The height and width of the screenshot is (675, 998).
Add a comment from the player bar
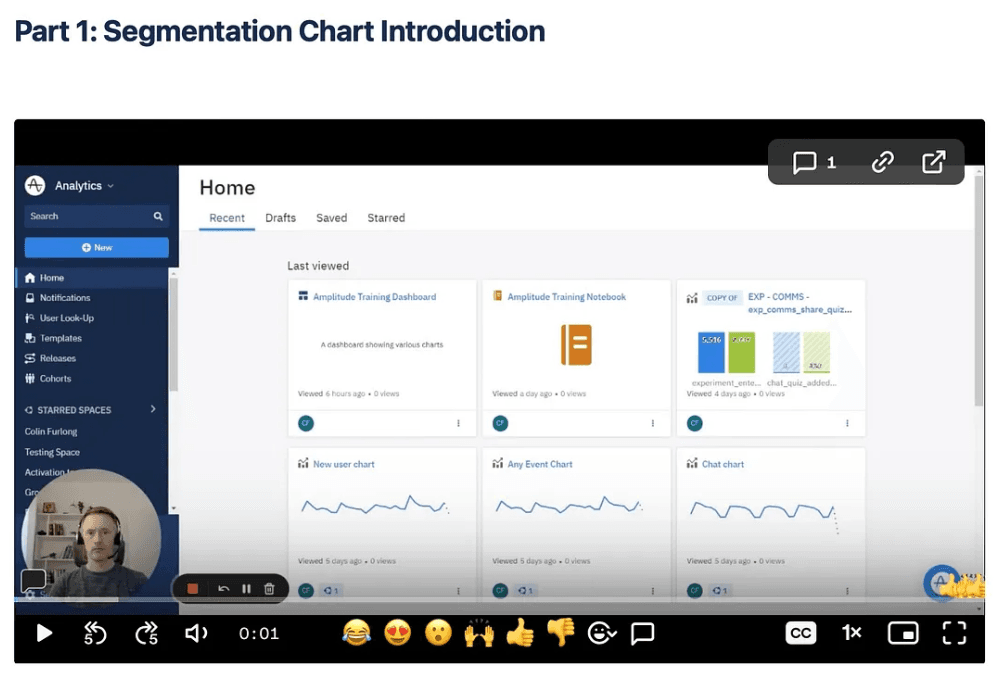642,632
